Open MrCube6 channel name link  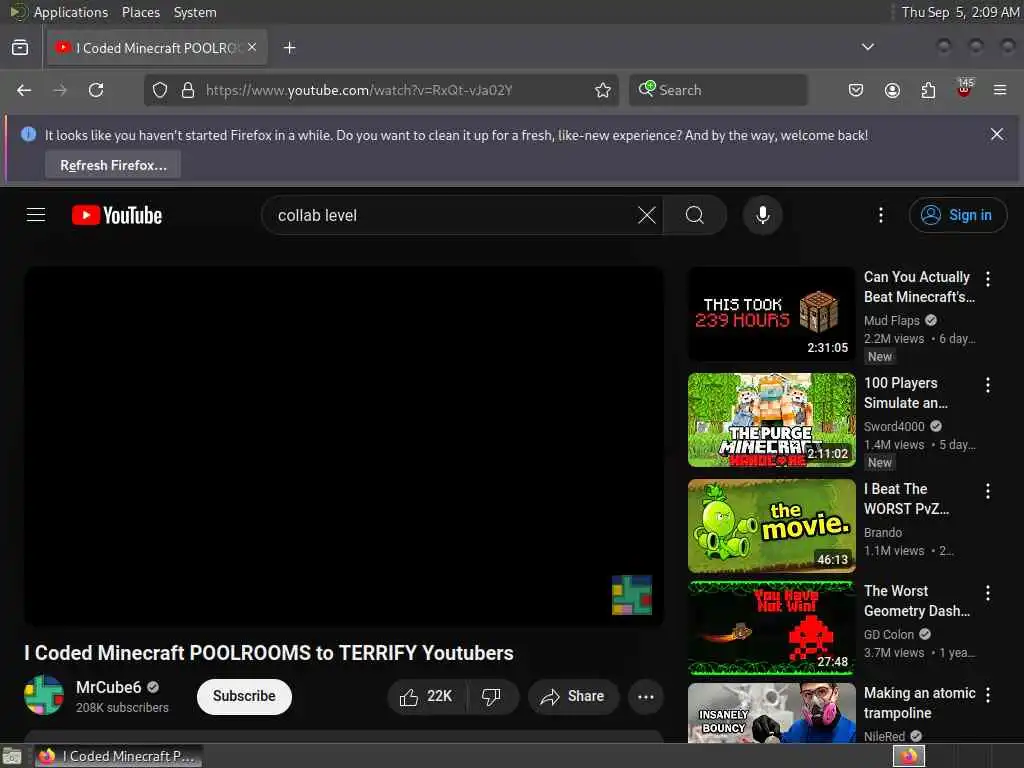(x=108, y=687)
